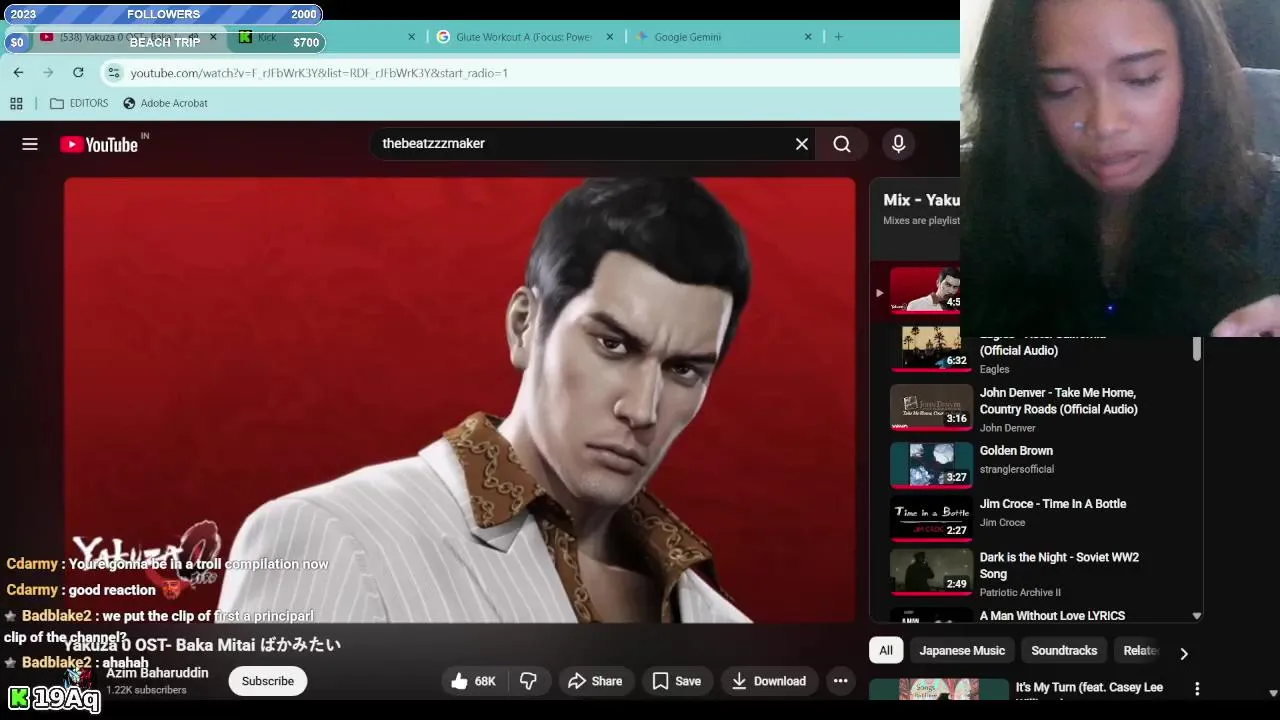Click the magnifier search button

pos(842,144)
